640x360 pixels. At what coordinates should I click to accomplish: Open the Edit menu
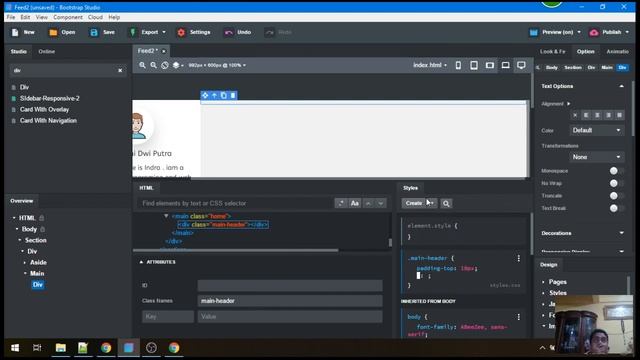25,17
